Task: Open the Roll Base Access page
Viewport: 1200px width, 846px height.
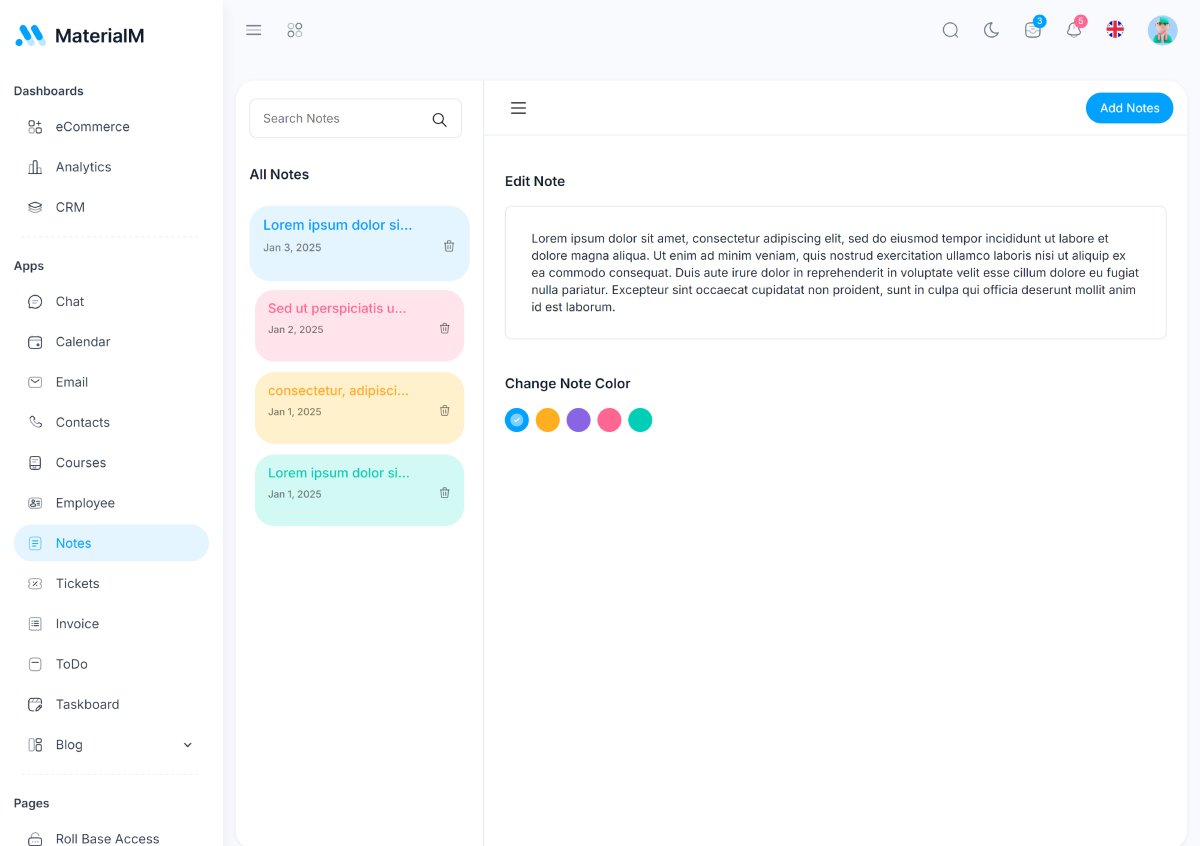Action: pos(107,839)
